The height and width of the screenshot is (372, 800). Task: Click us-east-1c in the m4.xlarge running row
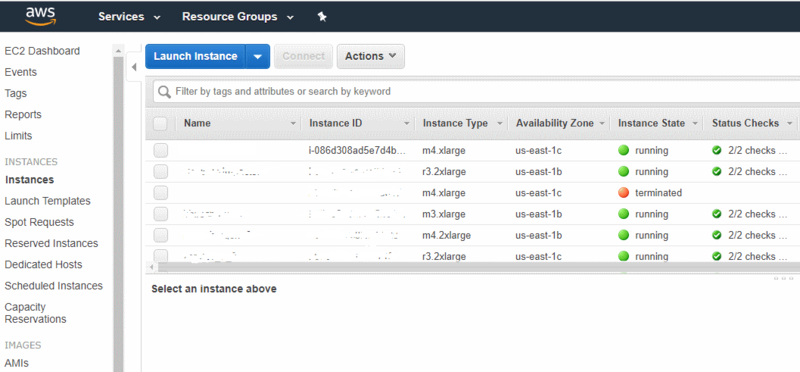tap(538, 151)
